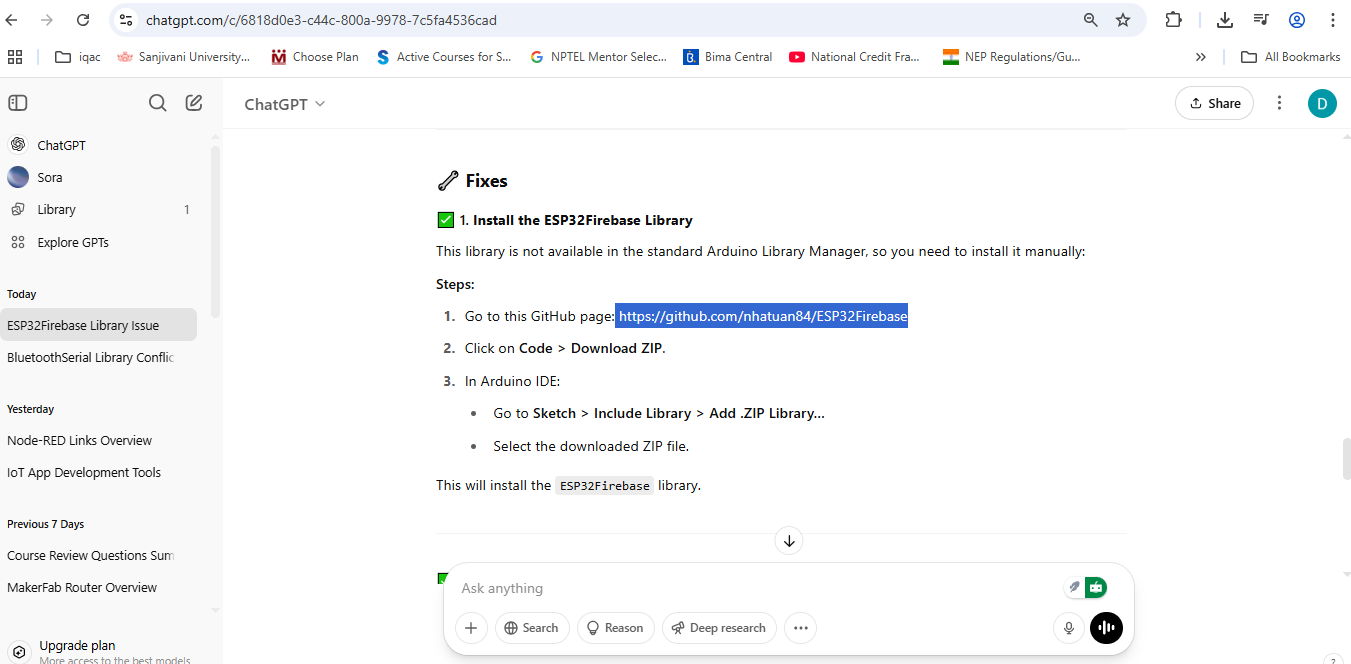Open the account avatar D
Screen dimensions: 1351x664
[1322, 103]
